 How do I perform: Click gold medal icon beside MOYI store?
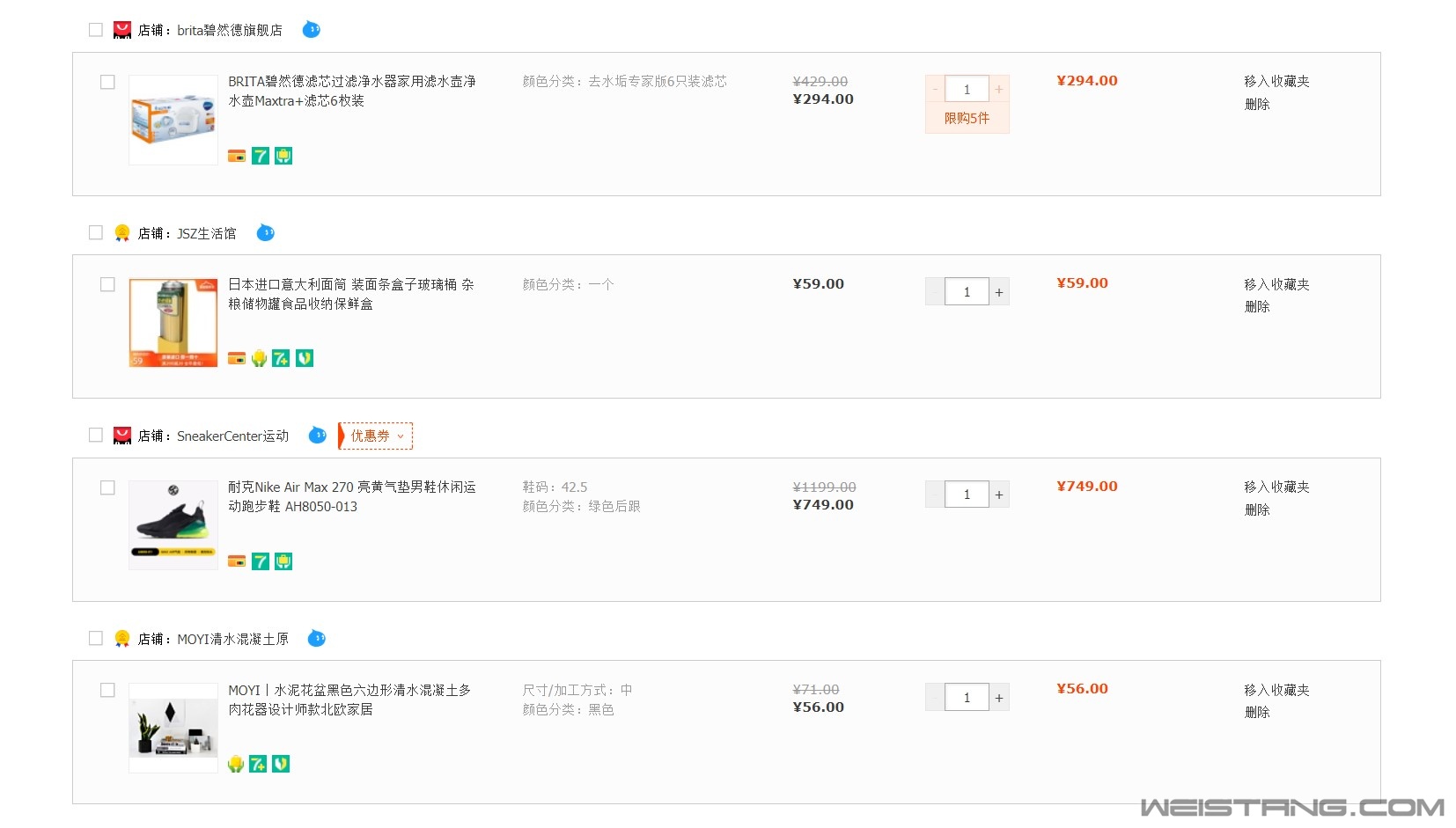click(x=122, y=639)
